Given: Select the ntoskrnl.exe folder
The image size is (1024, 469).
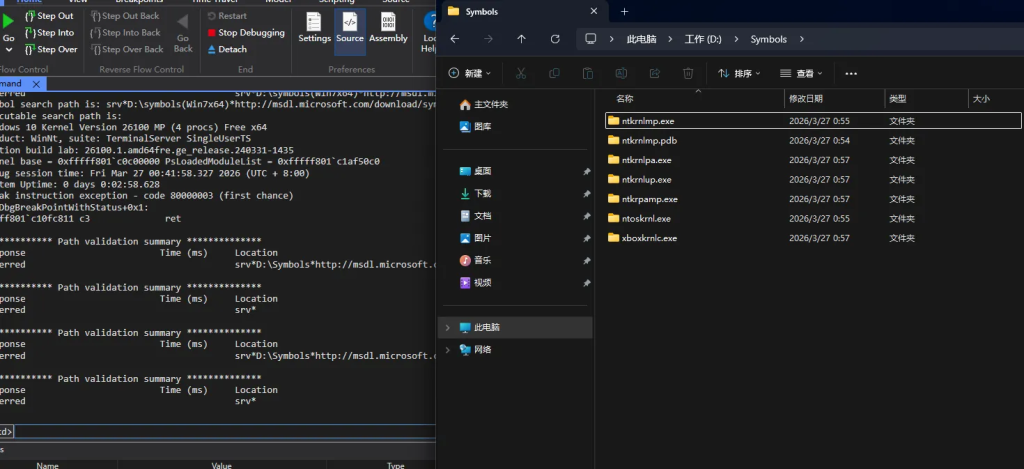Looking at the screenshot, I should tap(813, 219).
